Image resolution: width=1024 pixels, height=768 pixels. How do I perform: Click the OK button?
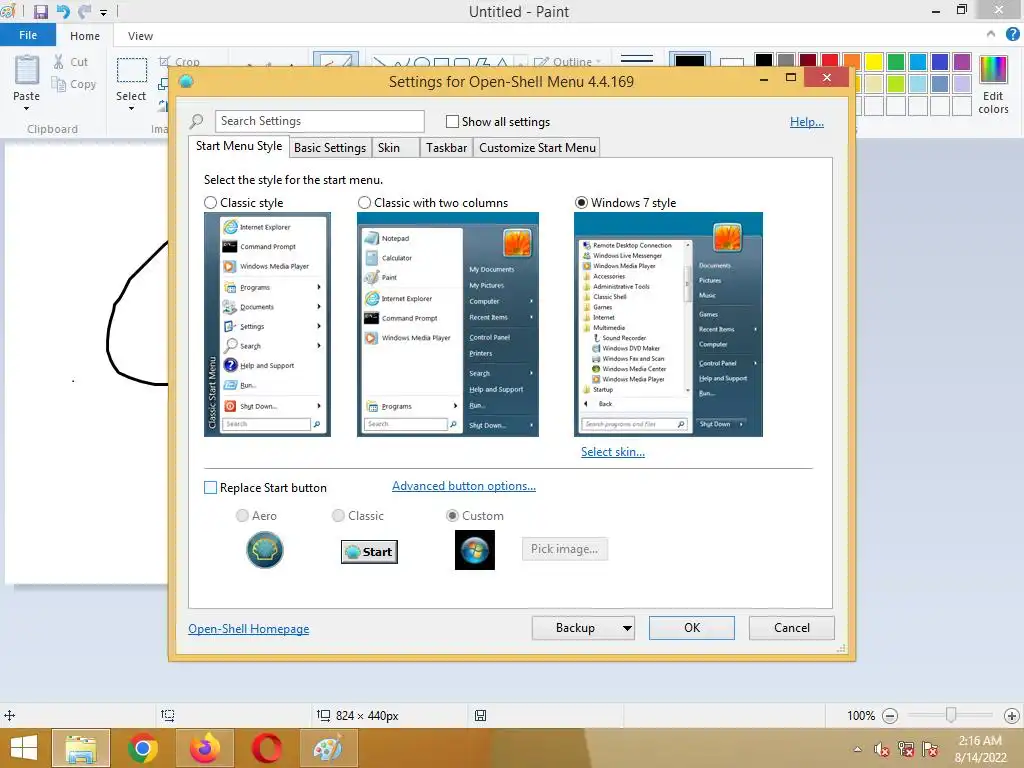click(692, 628)
